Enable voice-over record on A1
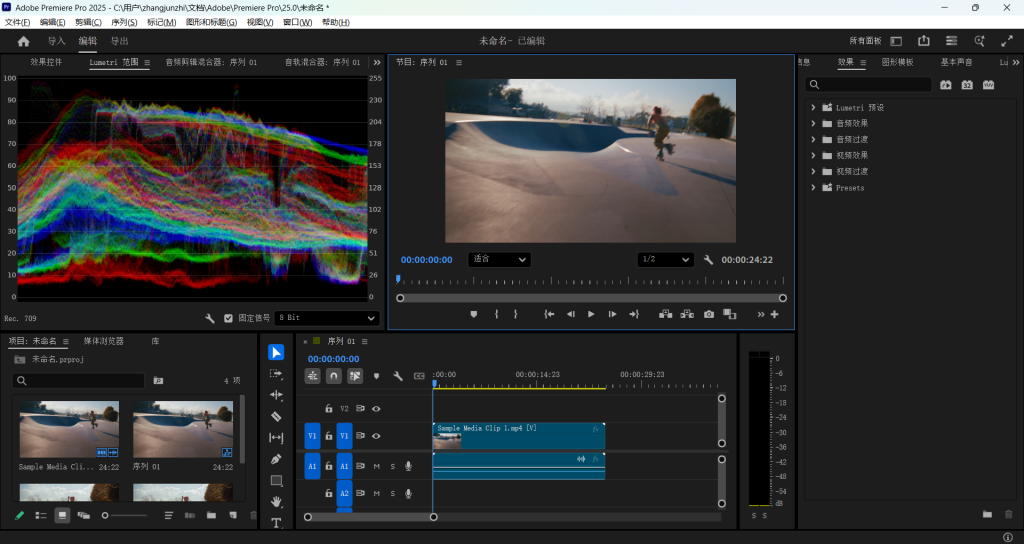 click(x=408, y=466)
